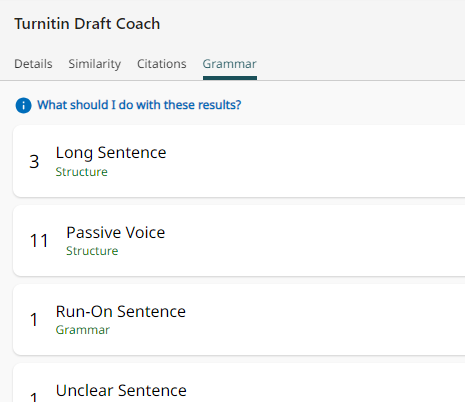This screenshot has width=465, height=402.
Task: Select the Grammar tab
Action: point(230,64)
